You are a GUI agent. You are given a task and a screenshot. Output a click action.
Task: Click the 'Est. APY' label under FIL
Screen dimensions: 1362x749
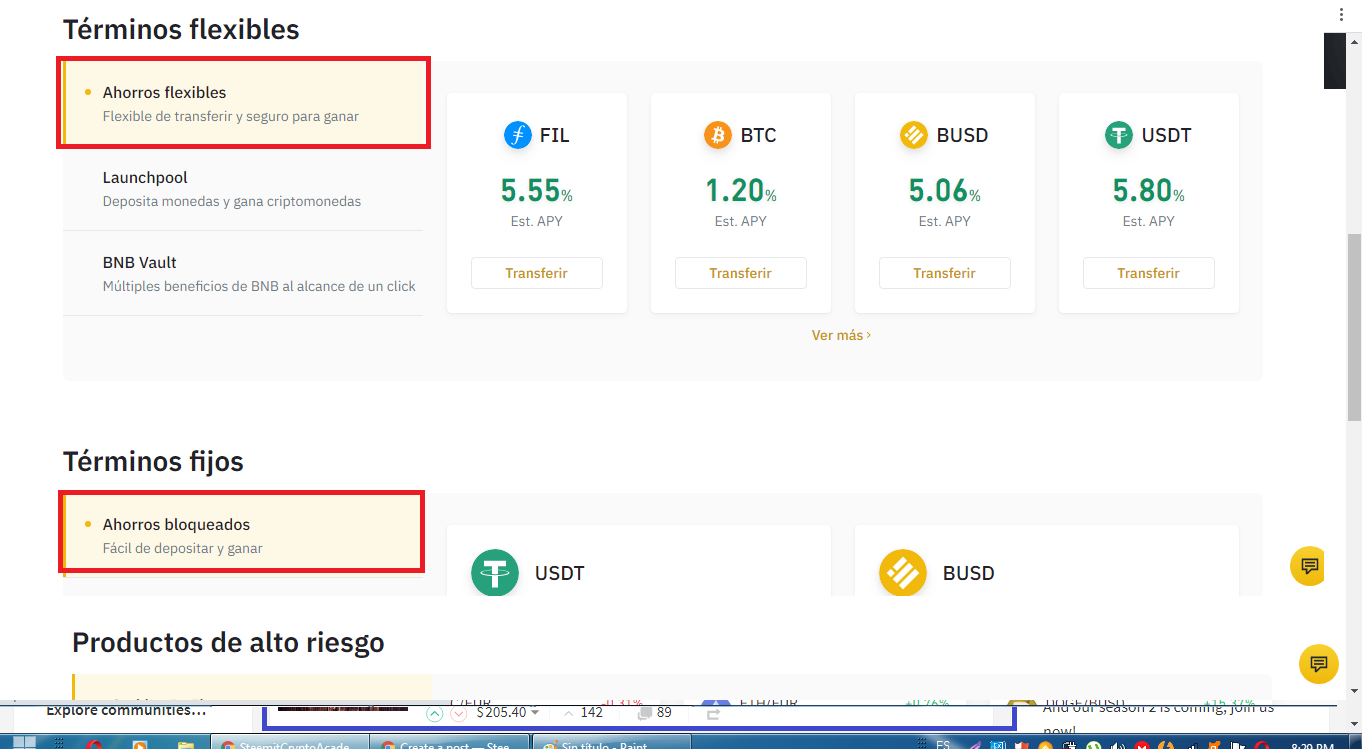pos(537,221)
